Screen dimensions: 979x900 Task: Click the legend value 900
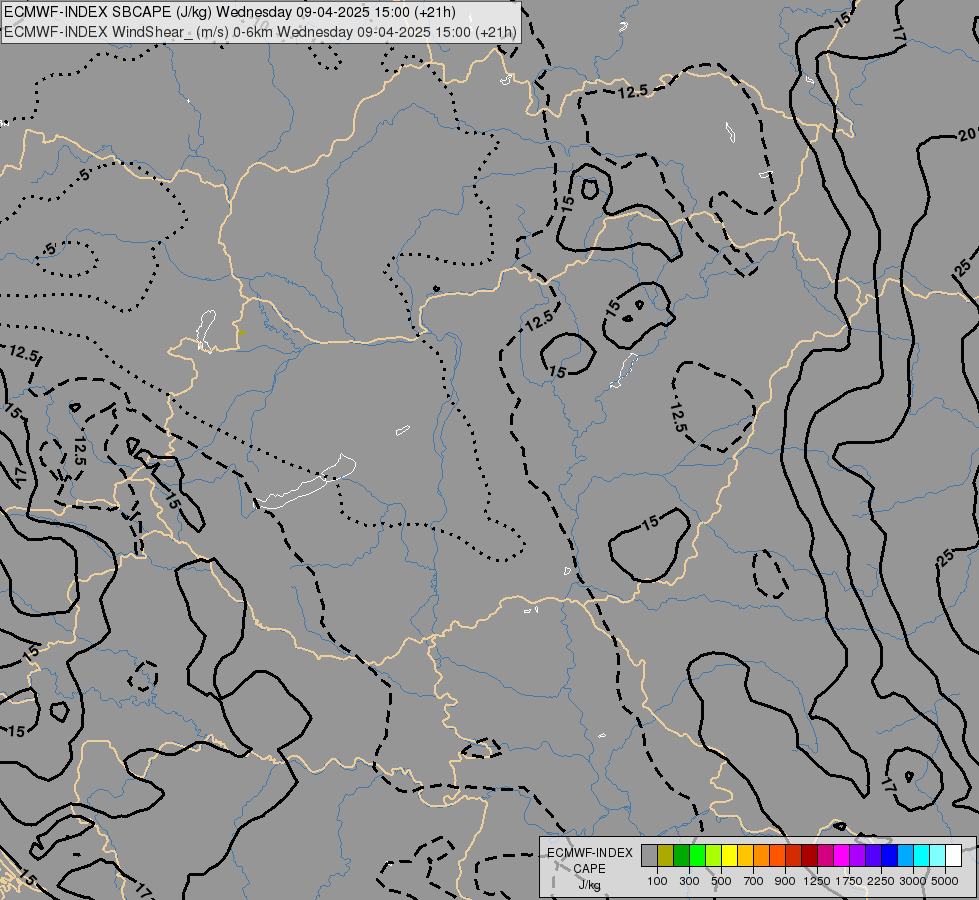[785, 881]
